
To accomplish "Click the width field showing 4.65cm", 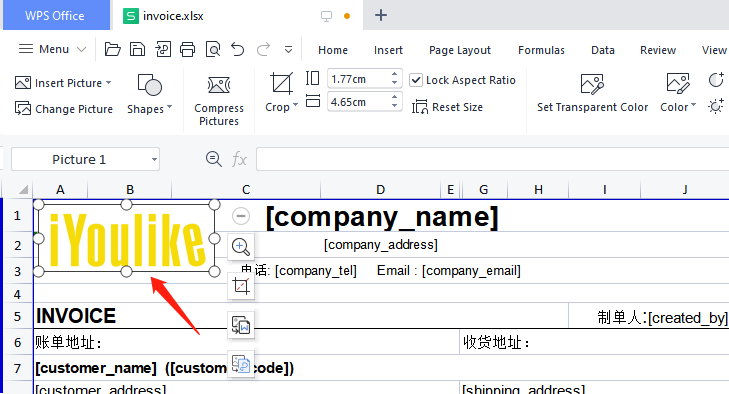I will [358, 102].
